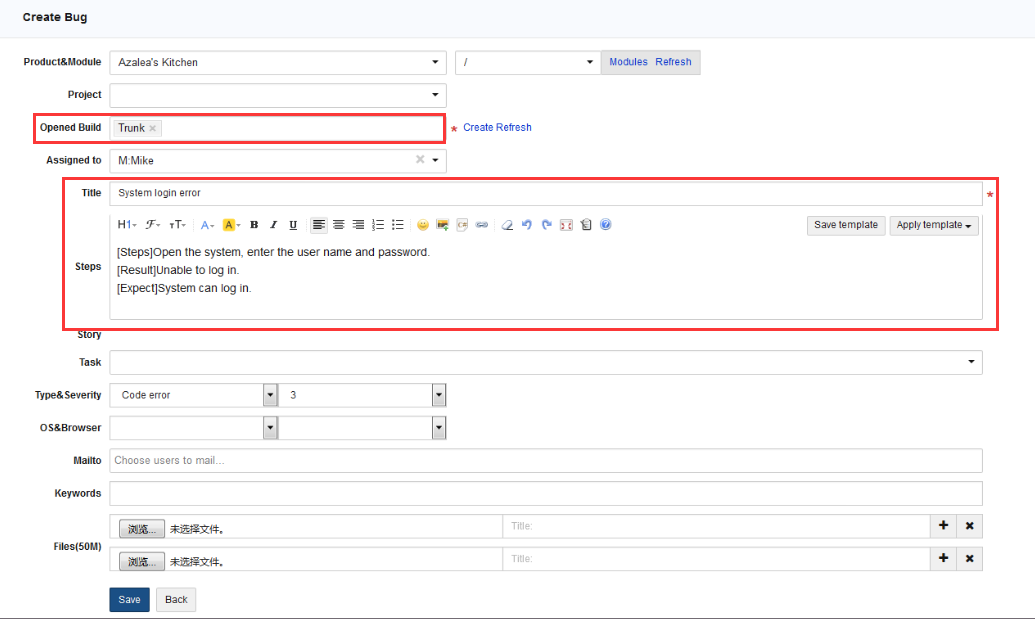Open the text highlight color picker
Screen dimensions: 1035x619
point(231,225)
